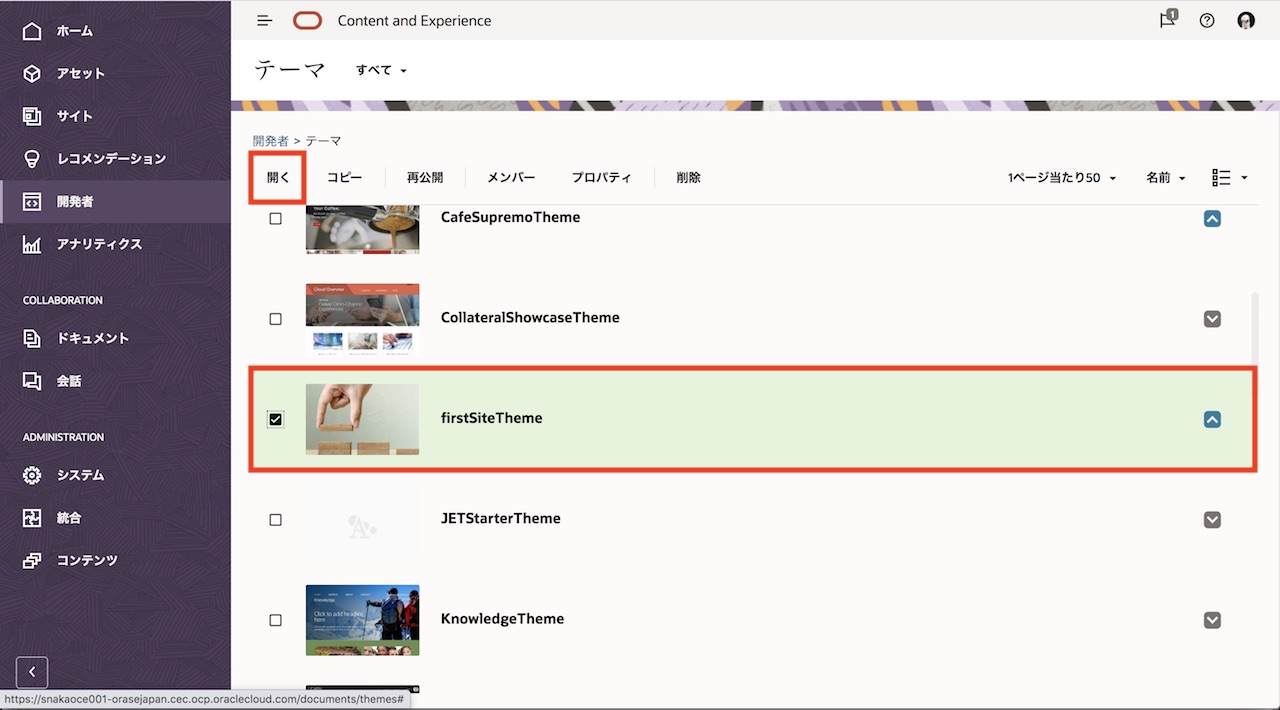Open アナリティクス from the sidebar
The width and height of the screenshot is (1280, 710).
(x=98, y=244)
